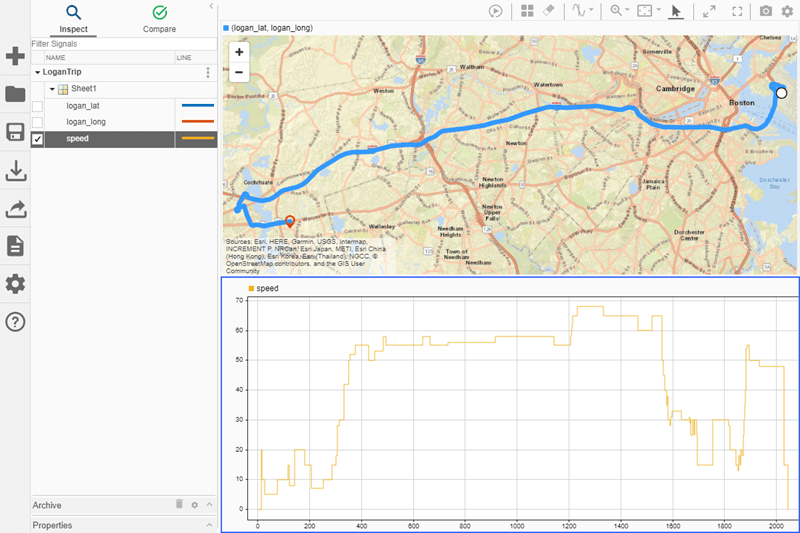This screenshot has height=533, width=800.
Task: Collapse the Sheet1 tree node
Action: [x=52, y=89]
